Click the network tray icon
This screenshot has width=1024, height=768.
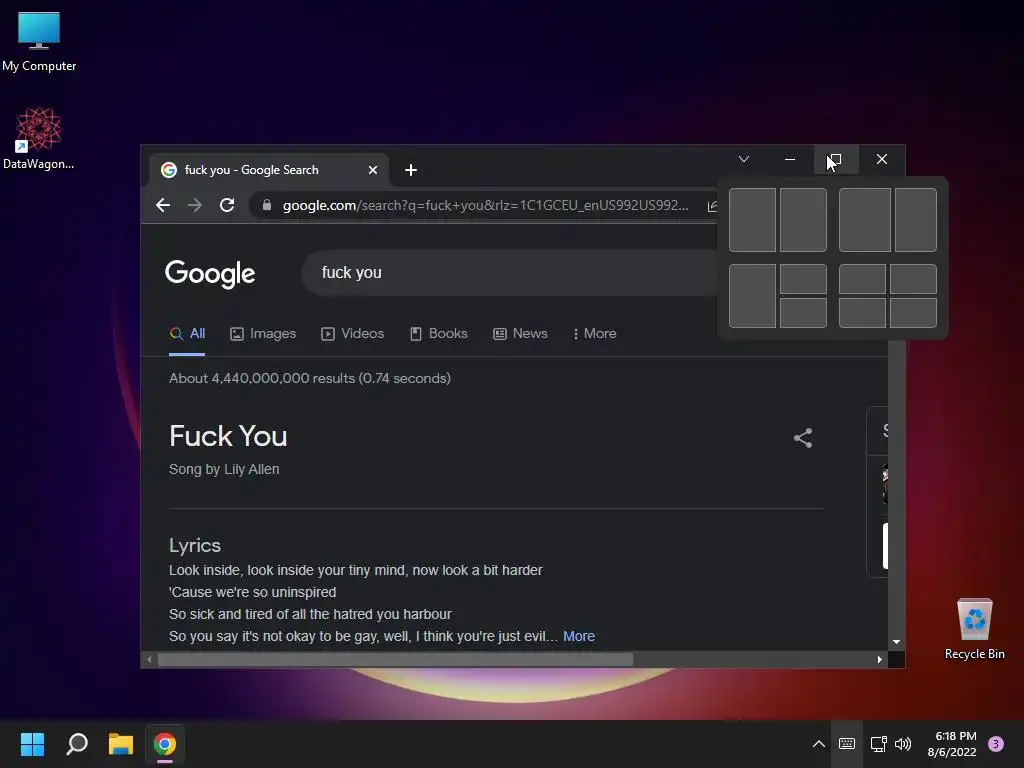pyautogui.click(x=878, y=744)
